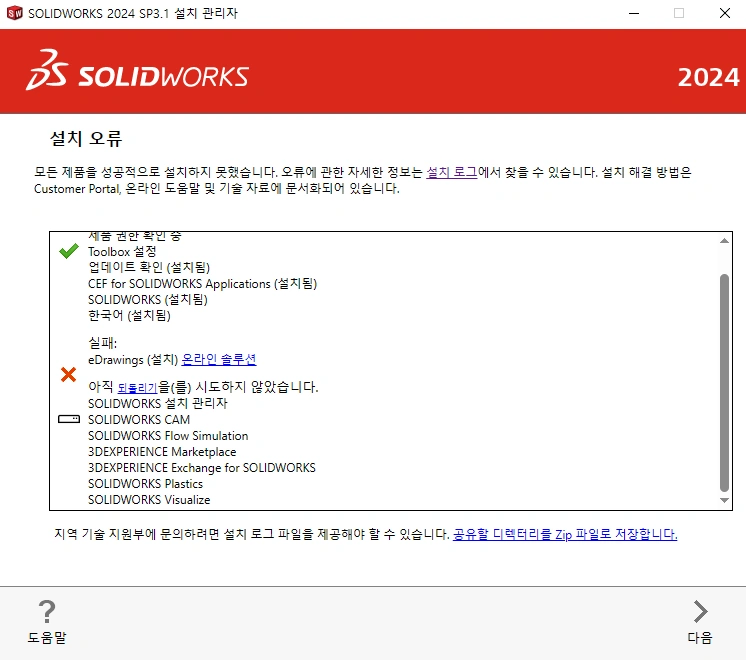Select 'SOLIDWORKS Plastics' list entry
746x660 pixels.
[x=146, y=484]
